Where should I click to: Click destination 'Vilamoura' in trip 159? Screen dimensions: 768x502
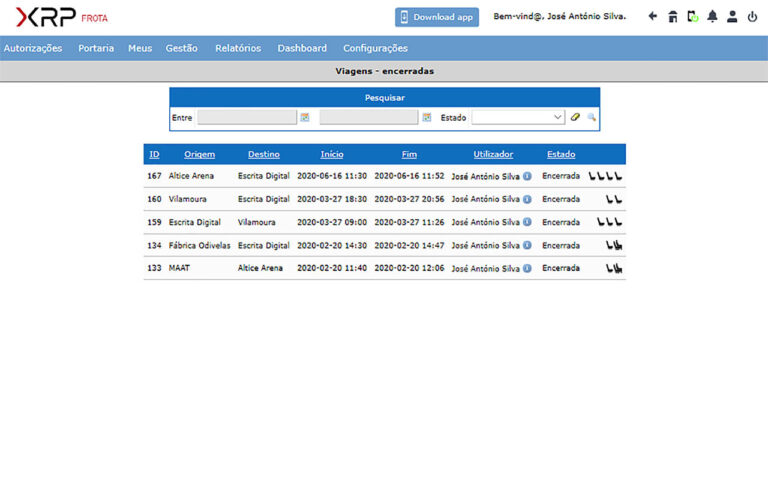257,222
